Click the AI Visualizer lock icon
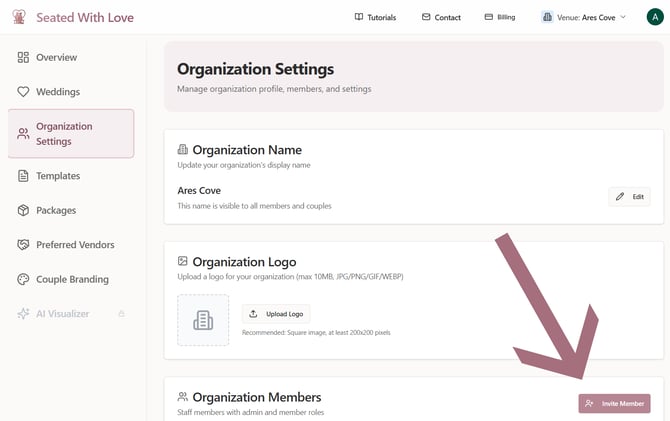 [x=122, y=314]
